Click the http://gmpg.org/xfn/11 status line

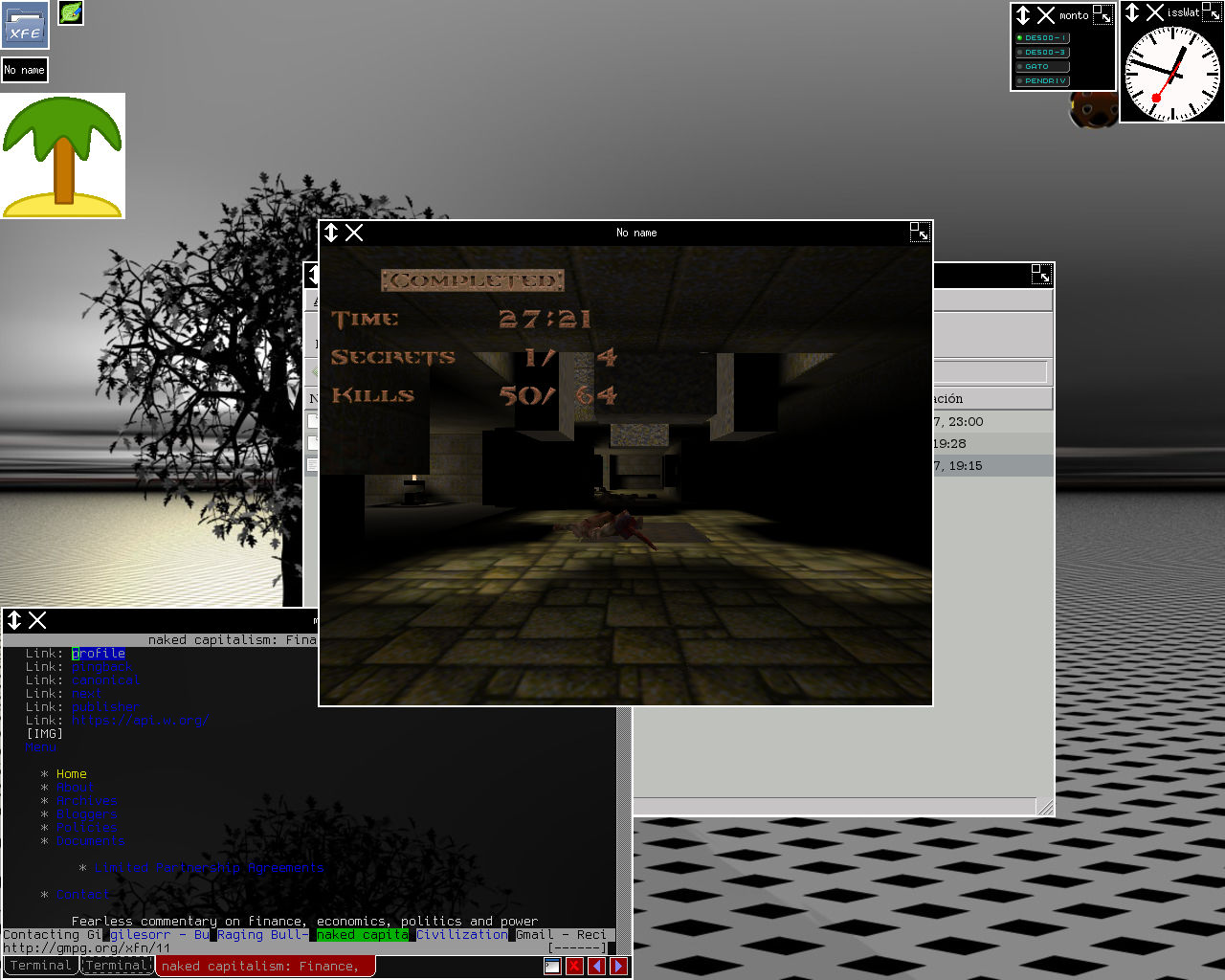[x=87, y=948]
